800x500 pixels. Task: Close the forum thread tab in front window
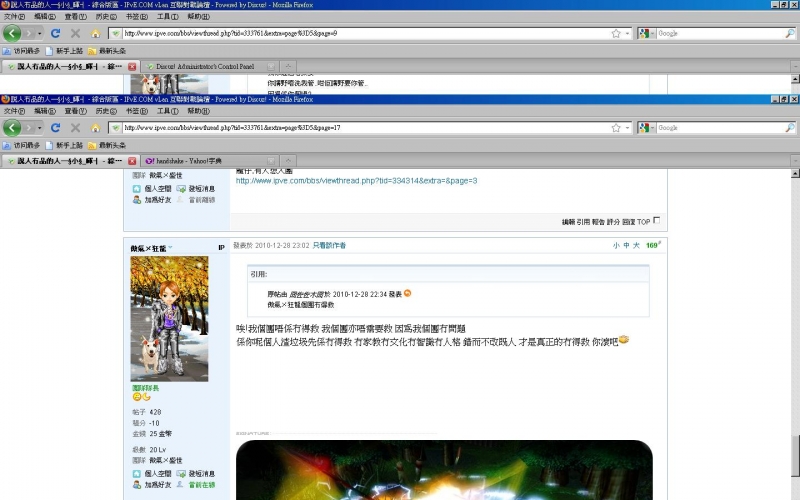(x=132, y=161)
